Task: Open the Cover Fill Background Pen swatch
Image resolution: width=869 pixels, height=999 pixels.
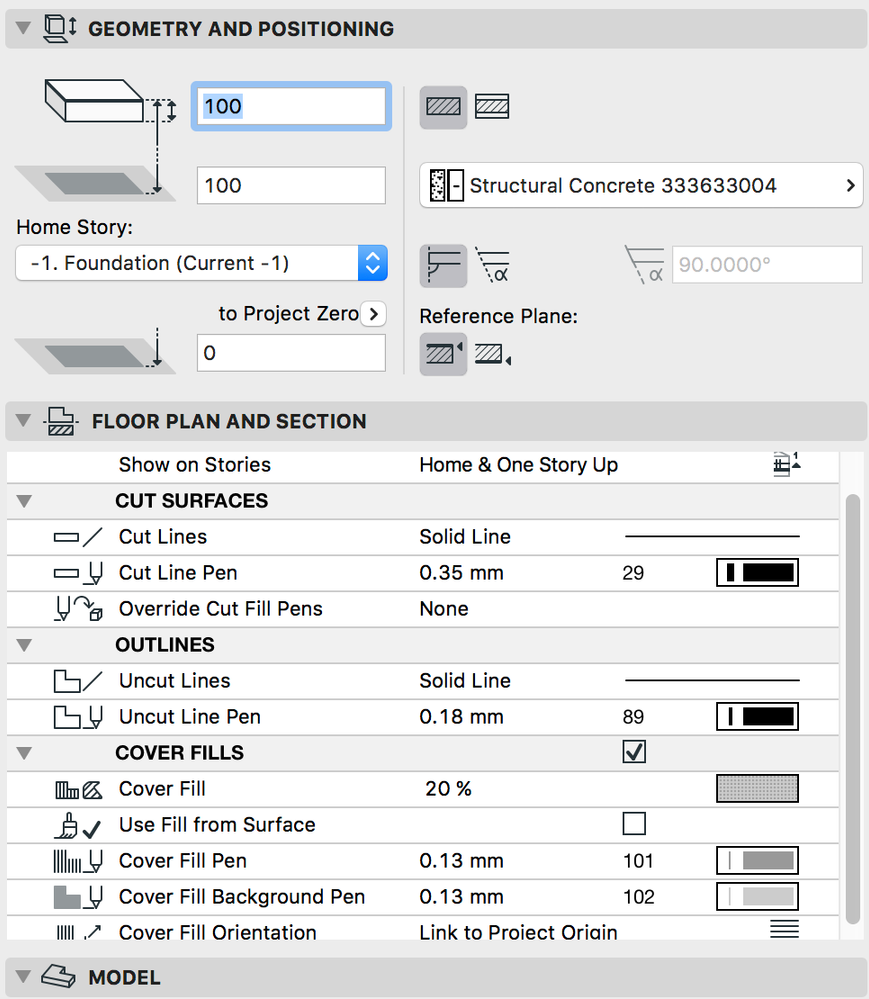Action: point(758,896)
